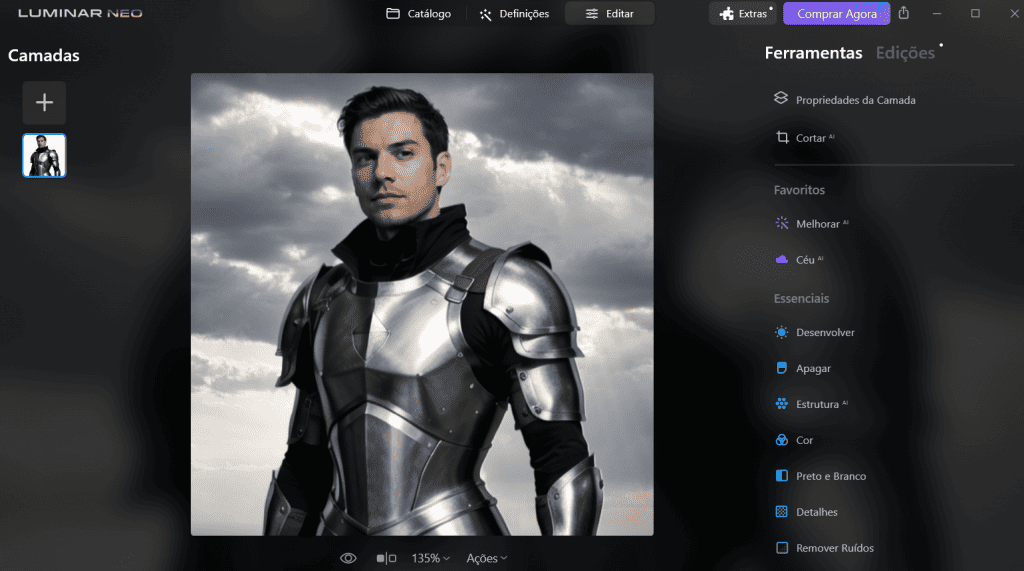
Task: Click the share export icon
Action: pyautogui.click(x=904, y=14)
